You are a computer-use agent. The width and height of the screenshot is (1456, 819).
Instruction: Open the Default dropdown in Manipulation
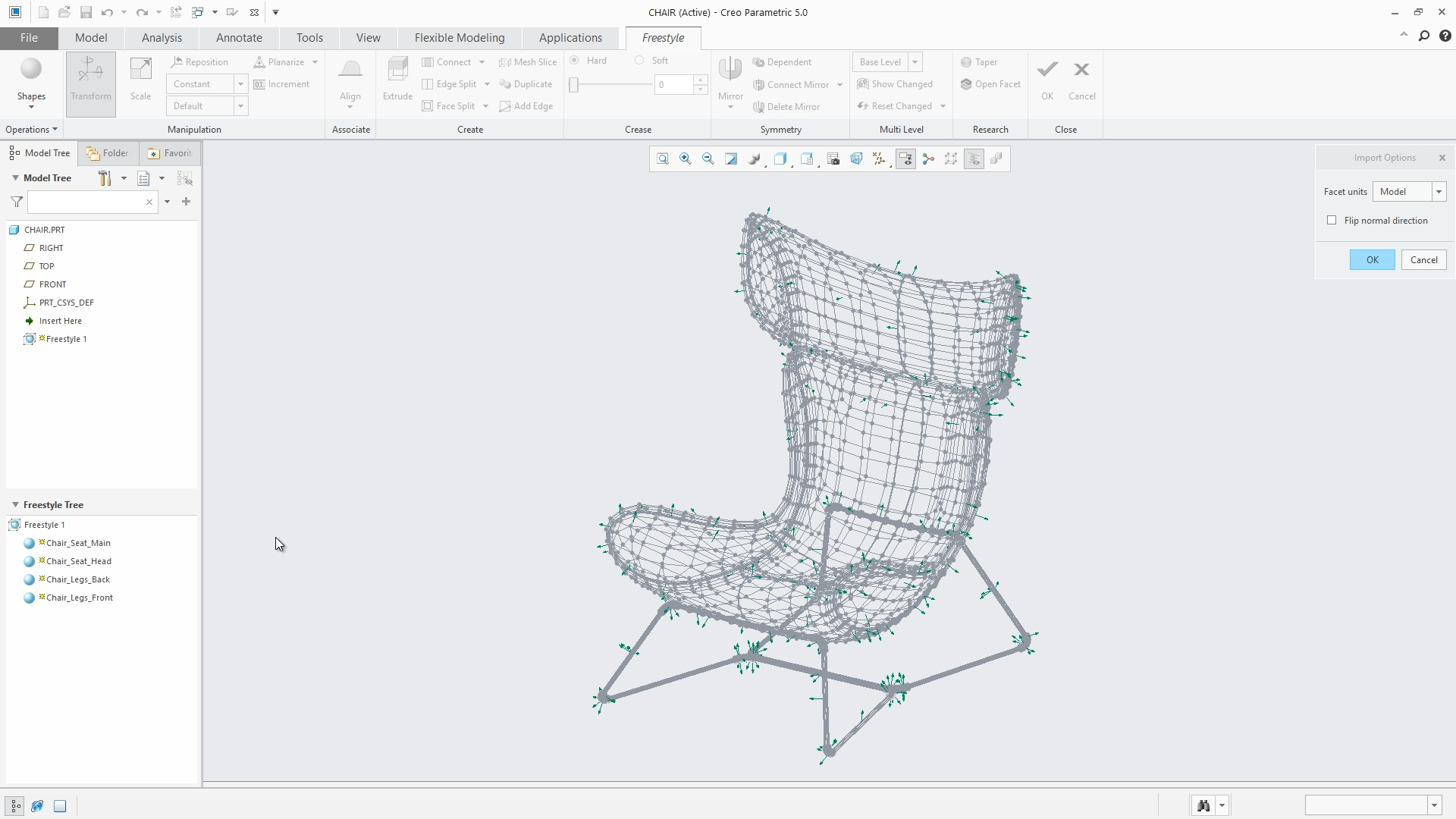tap(240, 106)
